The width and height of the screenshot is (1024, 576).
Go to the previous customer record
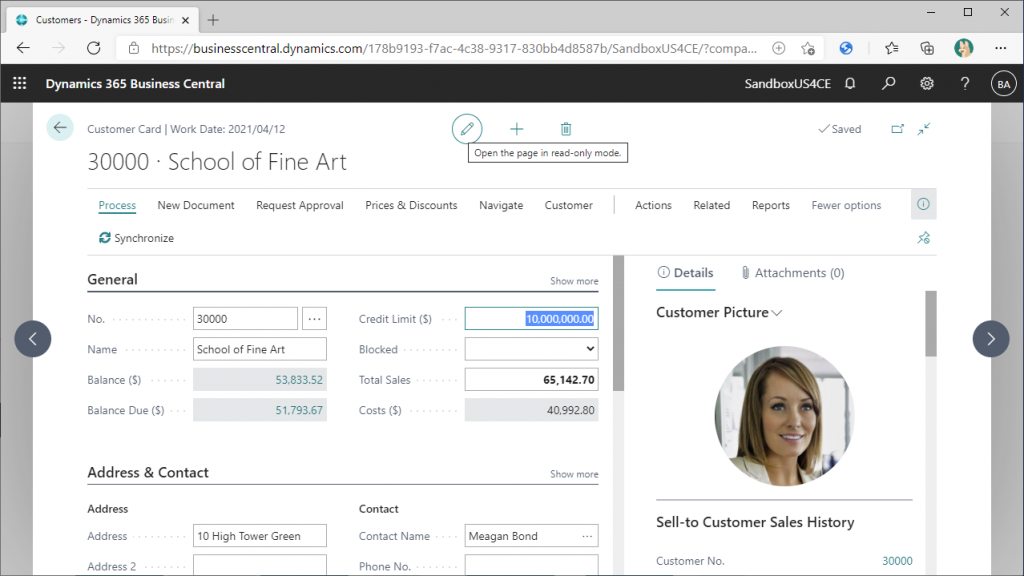[33, 338]
